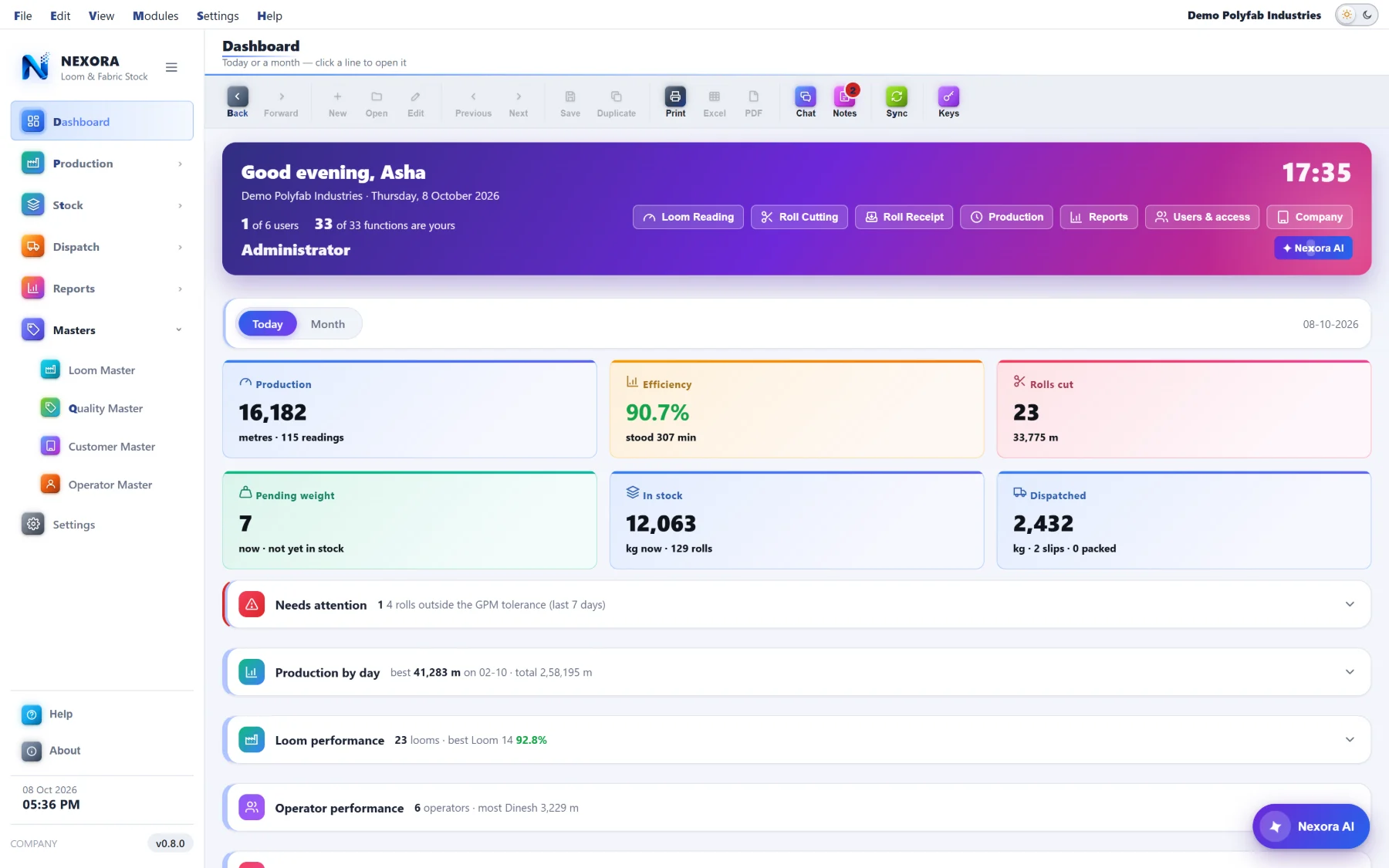Image resolution: width=1389 pixels, height=868 pixels.
Task: Open the Keys shortcut icon
Action: click(x=948, y=101)
